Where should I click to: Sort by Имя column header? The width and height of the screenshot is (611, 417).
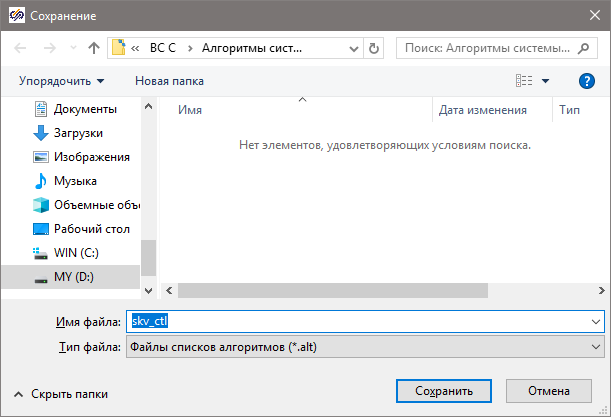click(190, 111)
